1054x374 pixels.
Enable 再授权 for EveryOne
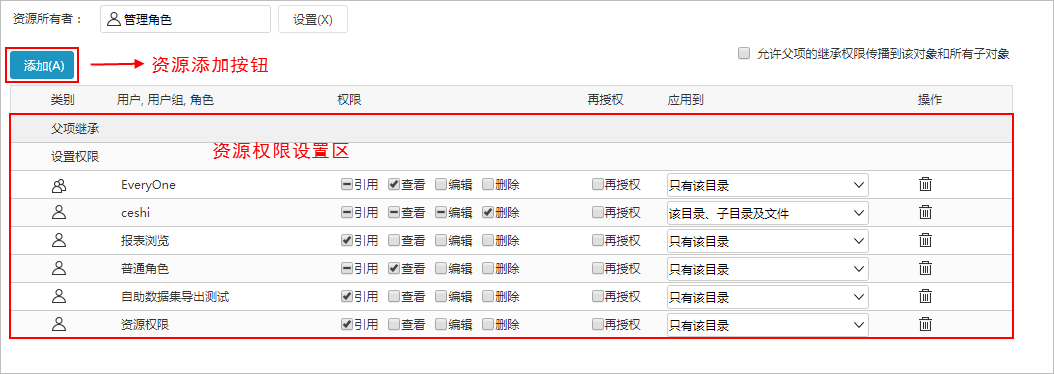pos(598,184)
